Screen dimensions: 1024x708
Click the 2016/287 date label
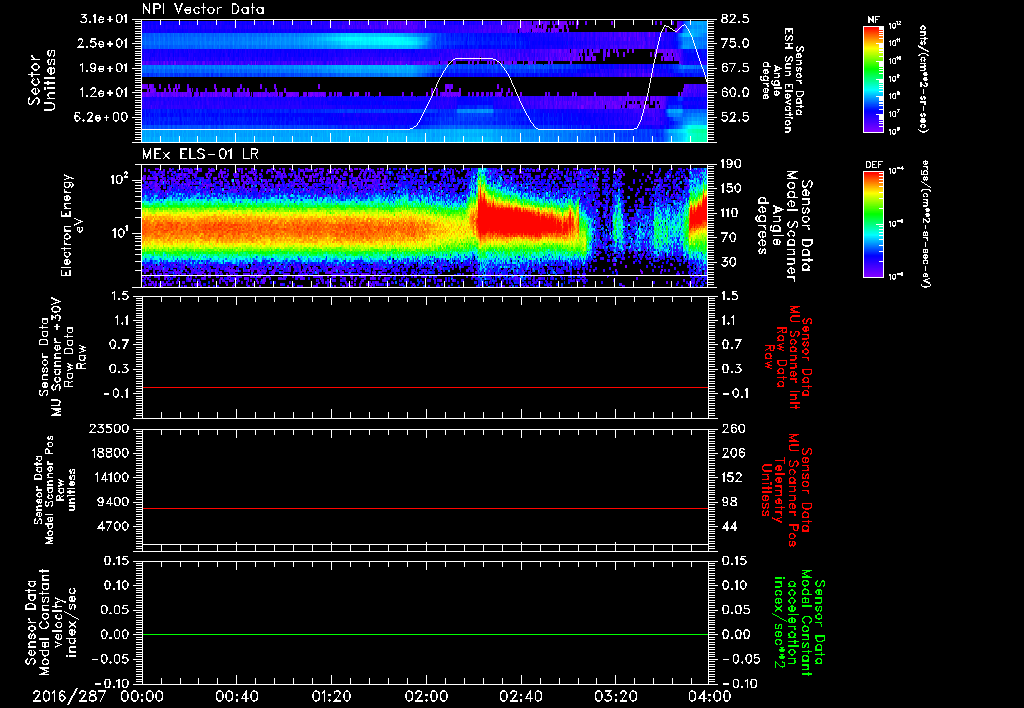pos(69,697)
